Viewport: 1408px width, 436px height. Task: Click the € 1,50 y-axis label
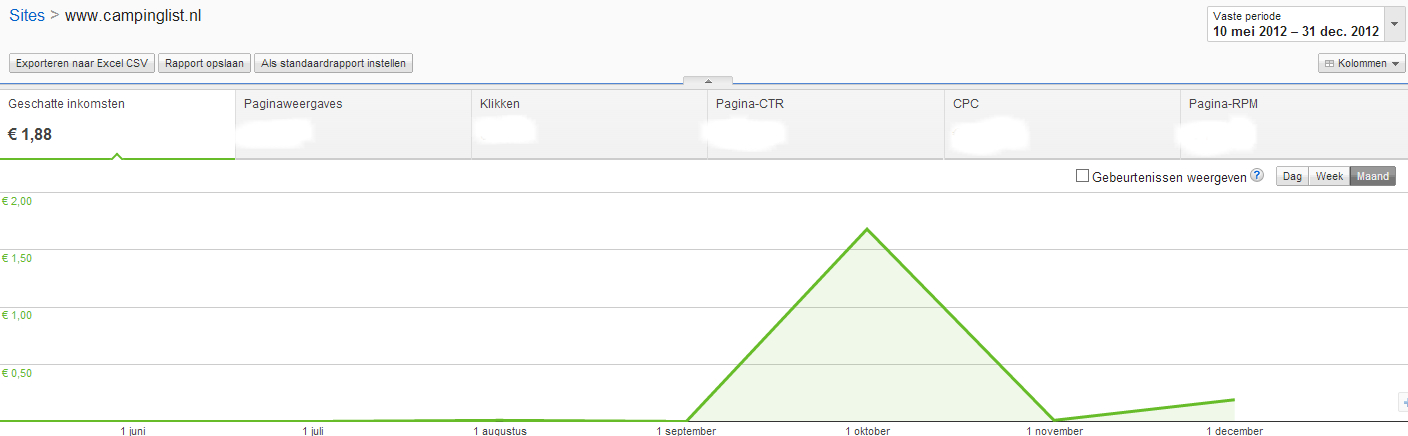click(x=17, y=258)
